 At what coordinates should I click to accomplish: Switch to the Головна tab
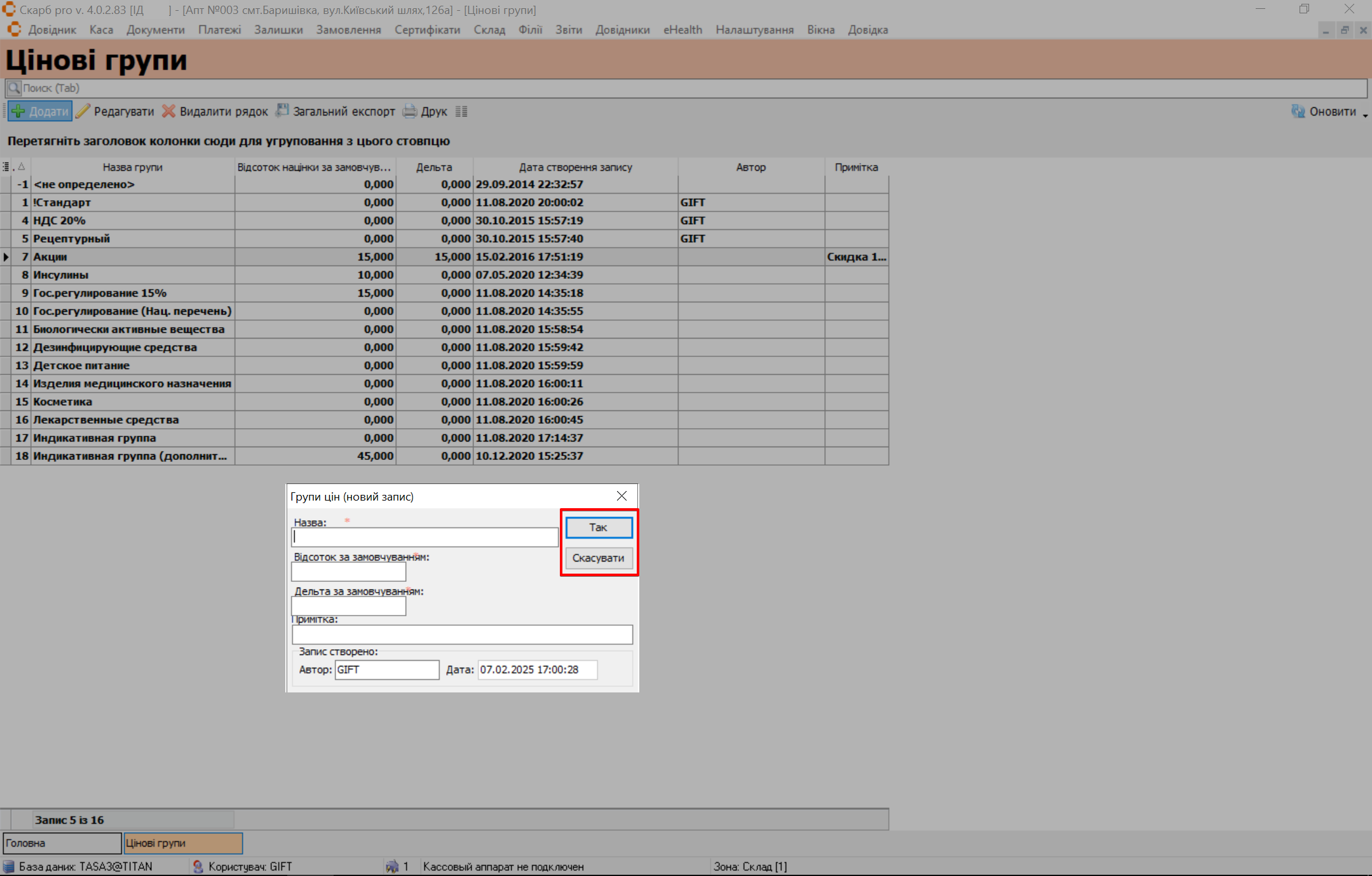[62, 843]
